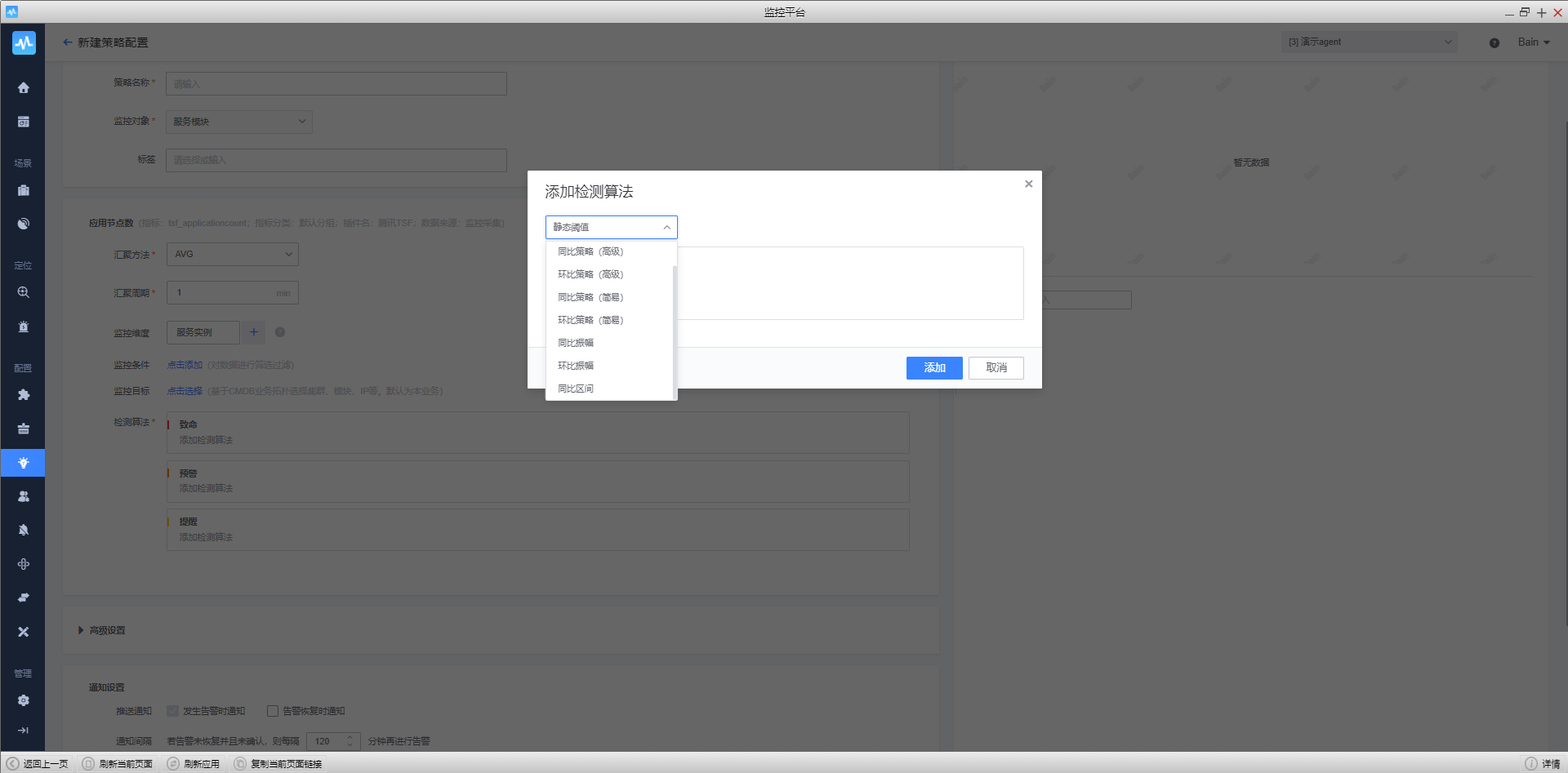The image size is (1568, 773).
Task: Click the crossed tools icon in sidebar
Action: [24, 632]
